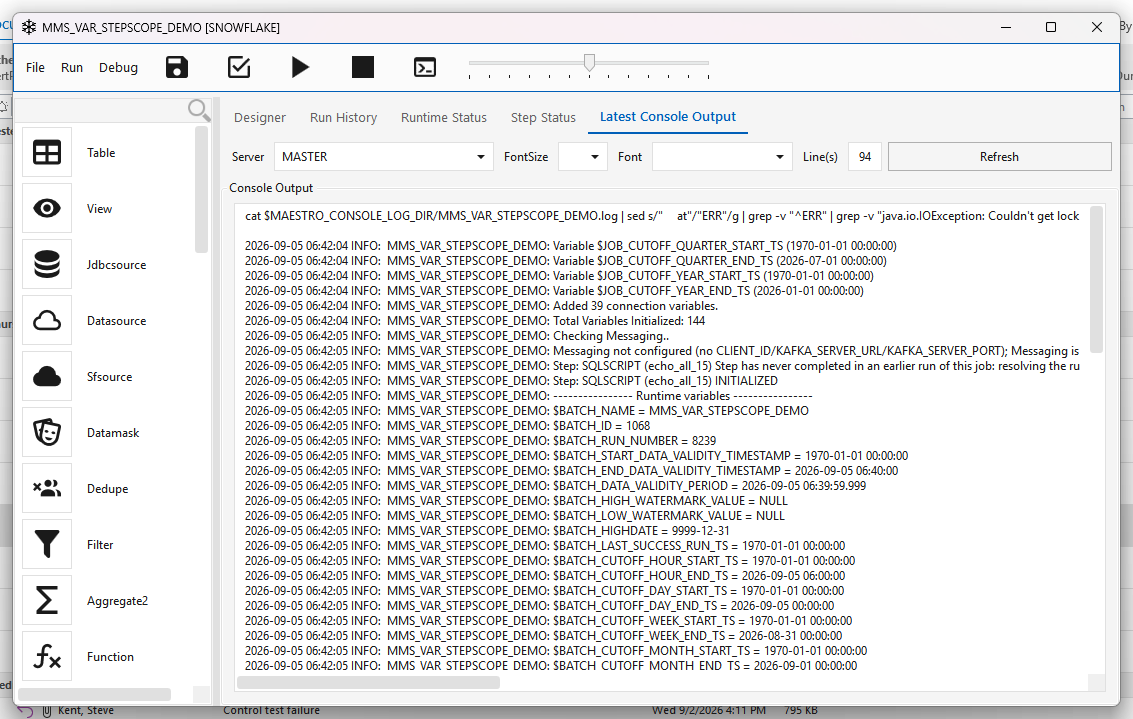Viewport: 1133px width, 719px height.
Task: Select the Datamask masks icon
Action: 47,432
